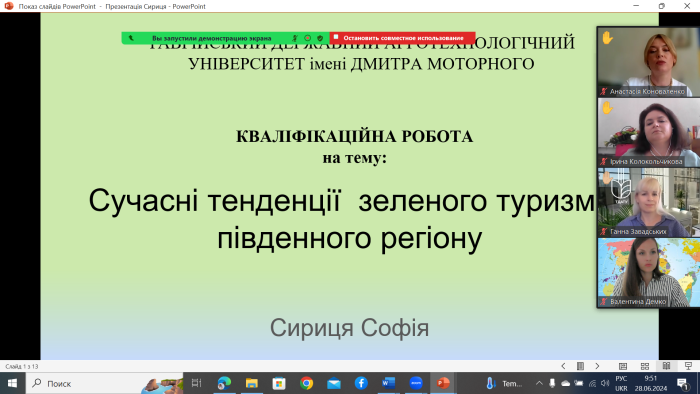Open the weather temperature widget in the taskbar
Viewport: 700px width, 394px height.
(504, 384)
